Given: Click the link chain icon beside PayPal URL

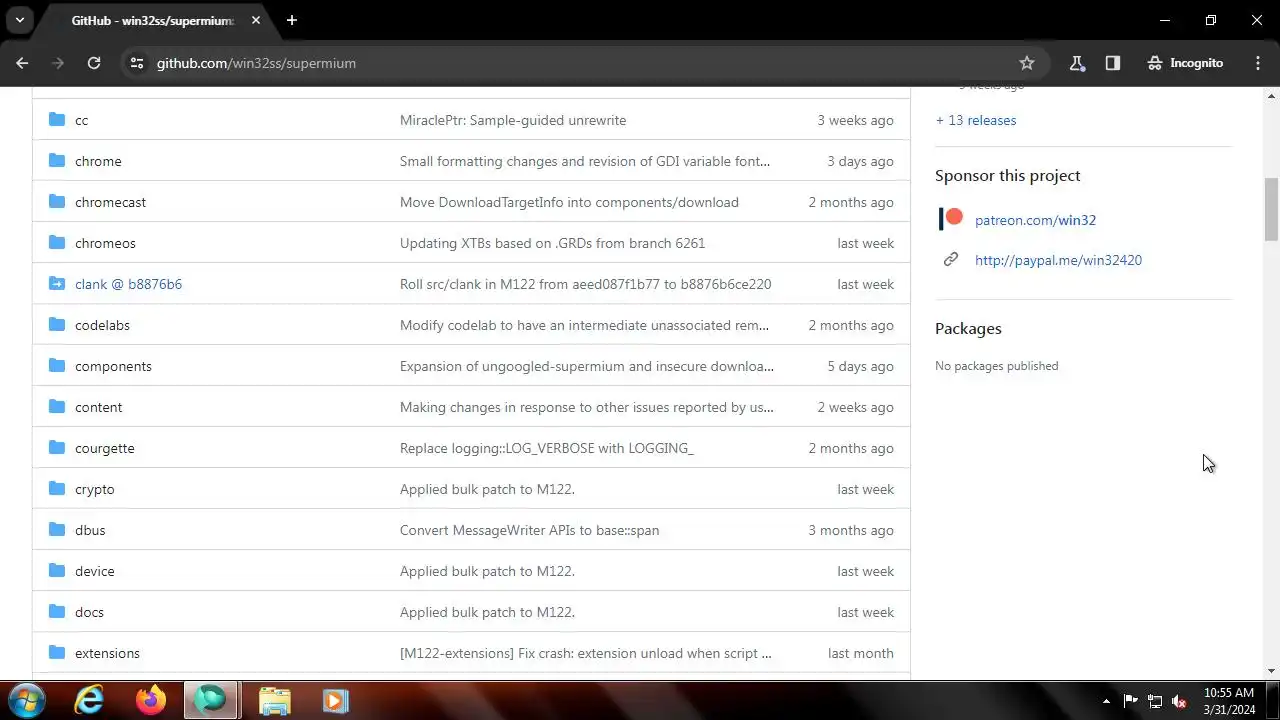Looking at the screenshot, I should (x=951, y=260).
